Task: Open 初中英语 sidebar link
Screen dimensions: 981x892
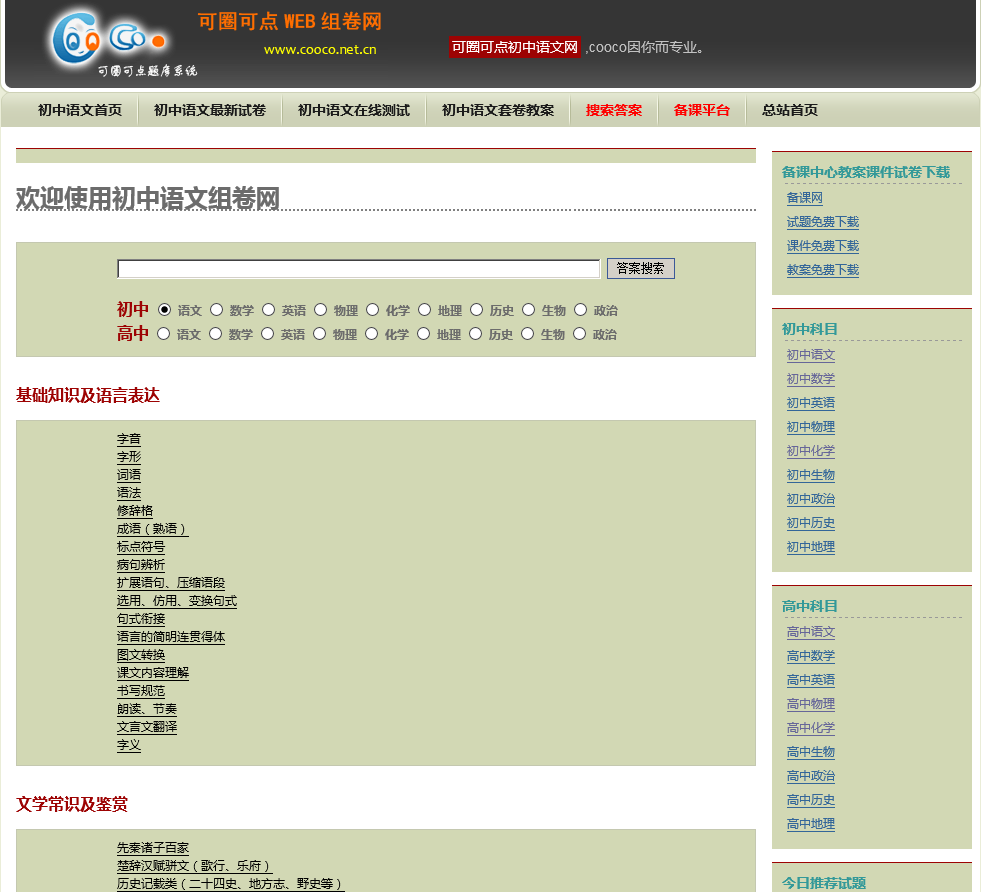Action: tap(811, 403)
